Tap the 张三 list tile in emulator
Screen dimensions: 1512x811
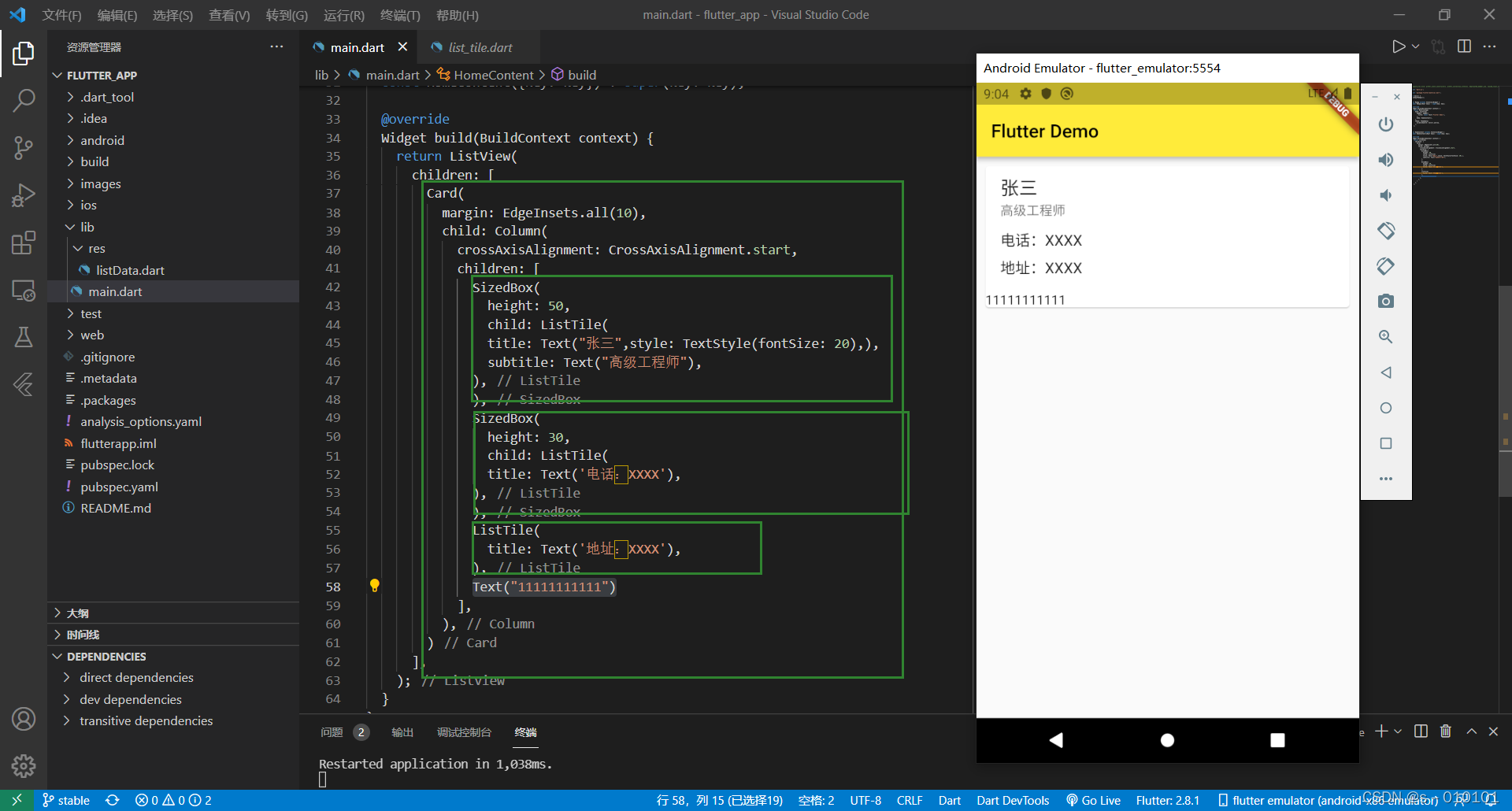click(x=1167, y=198)
